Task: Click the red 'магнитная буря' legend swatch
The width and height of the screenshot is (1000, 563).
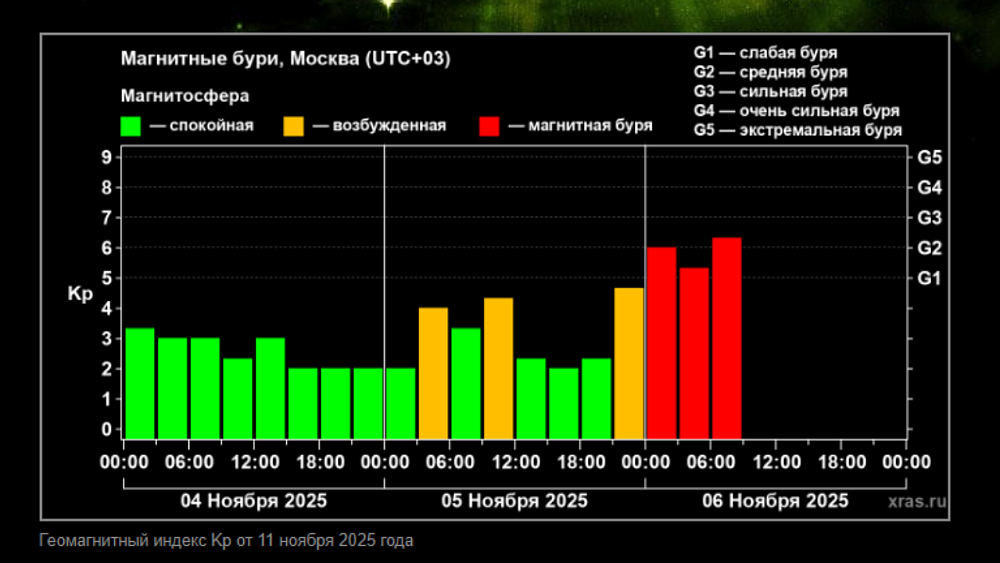Action: click(489, 126)
